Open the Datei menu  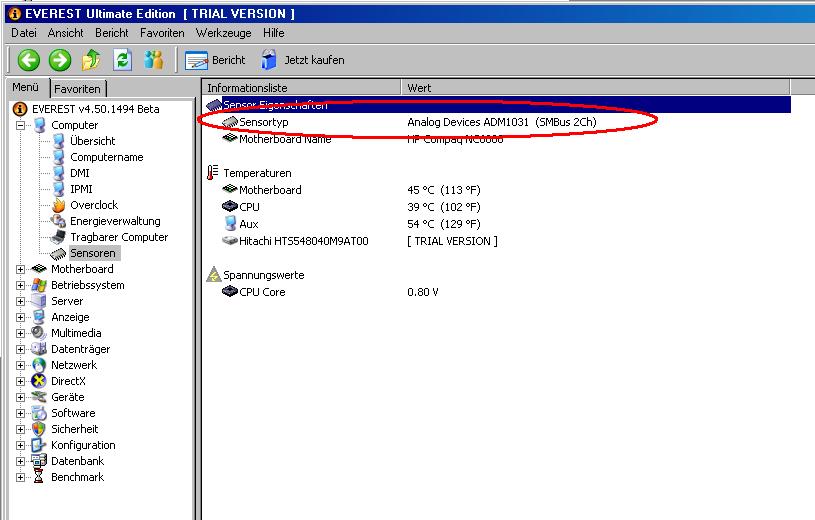(x=24, y=33)
